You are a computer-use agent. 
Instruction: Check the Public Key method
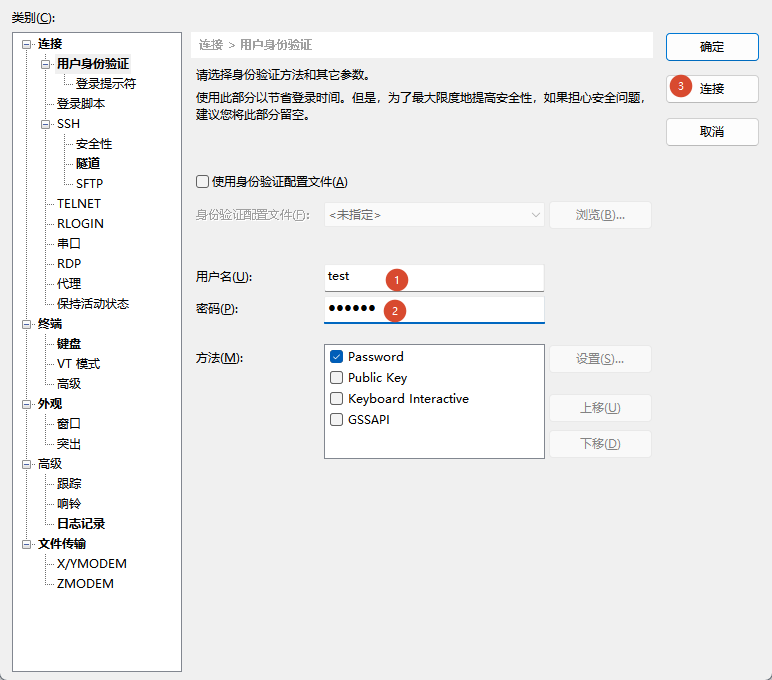[x=337, y=378]
